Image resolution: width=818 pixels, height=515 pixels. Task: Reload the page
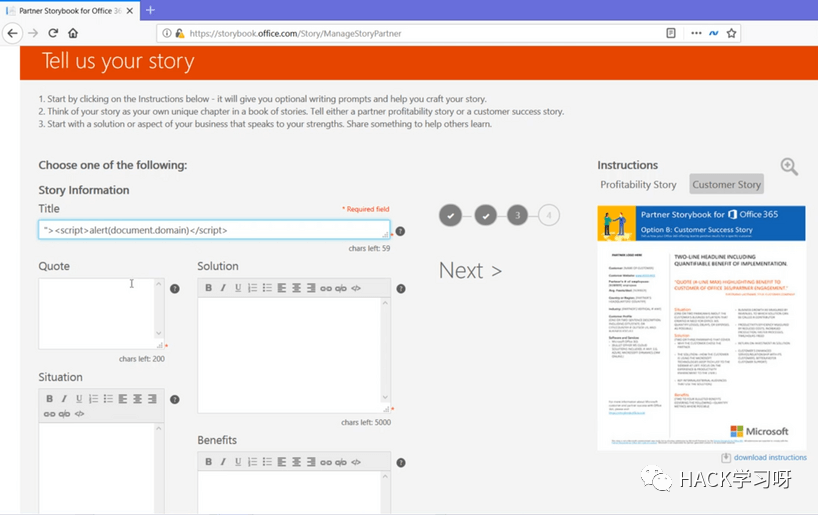tap(53, 33)
